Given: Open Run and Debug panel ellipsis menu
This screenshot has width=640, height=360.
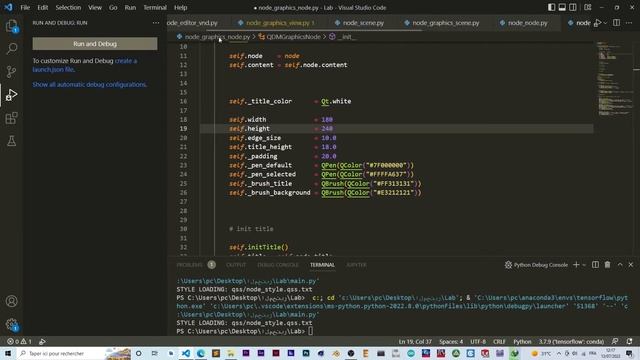Looking at the screenshot, I should [x=156, y=23].
